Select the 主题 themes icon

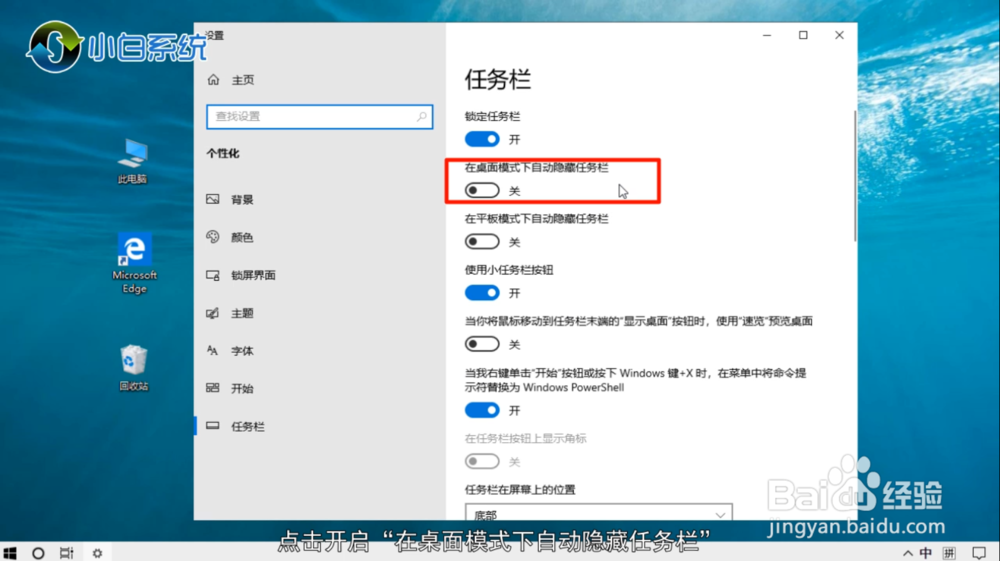tap(213, 313)
